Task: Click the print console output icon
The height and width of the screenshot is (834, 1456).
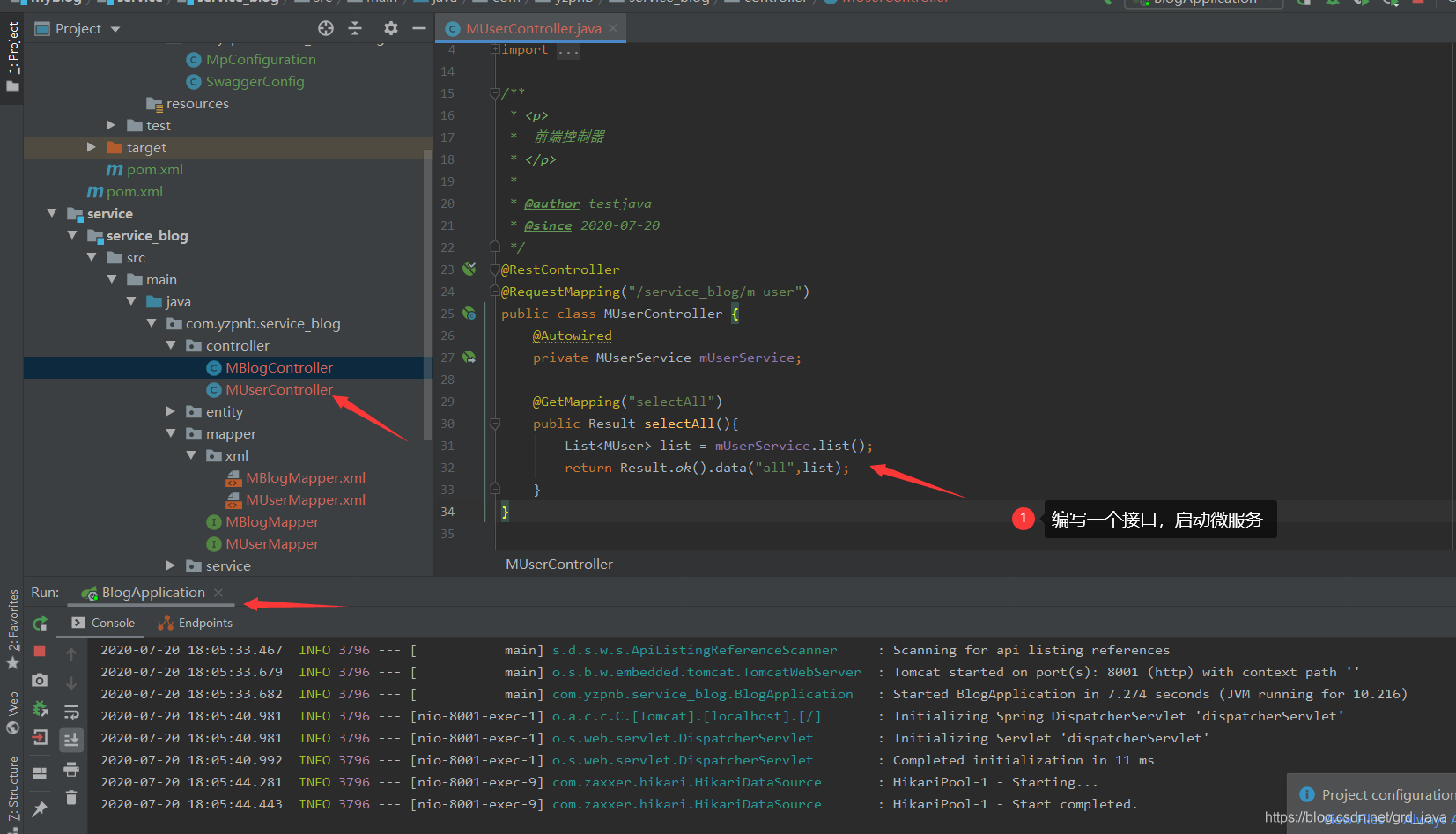Action: tap(71, 770)
